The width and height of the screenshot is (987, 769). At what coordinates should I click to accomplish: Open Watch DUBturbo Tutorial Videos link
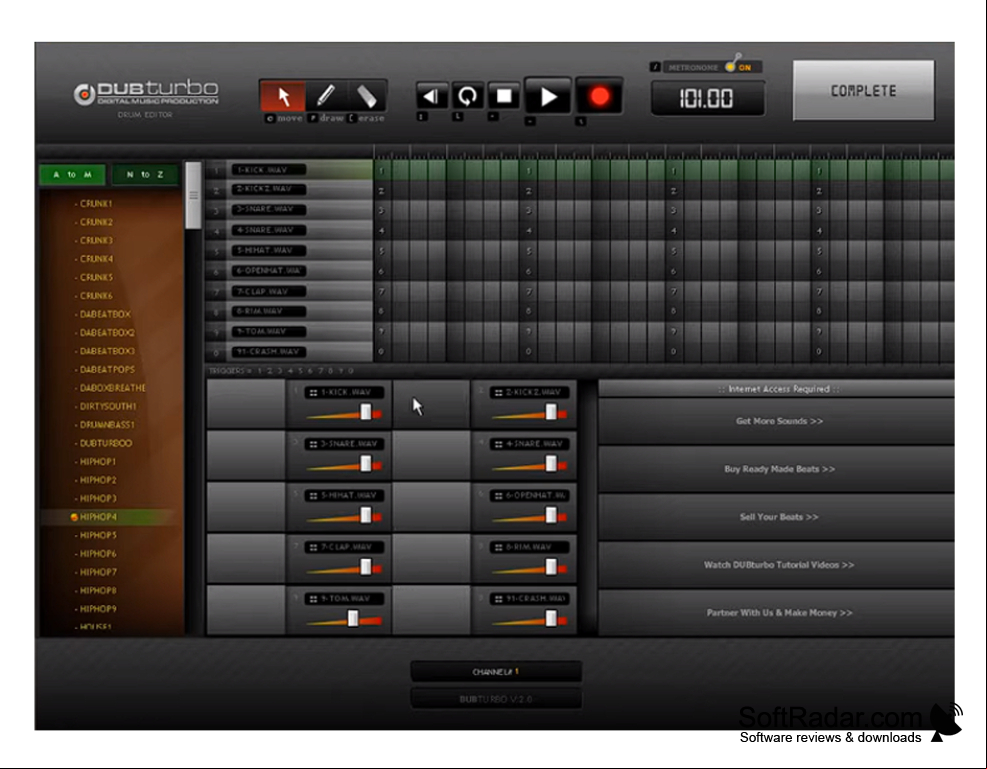[x=779, y=564]
